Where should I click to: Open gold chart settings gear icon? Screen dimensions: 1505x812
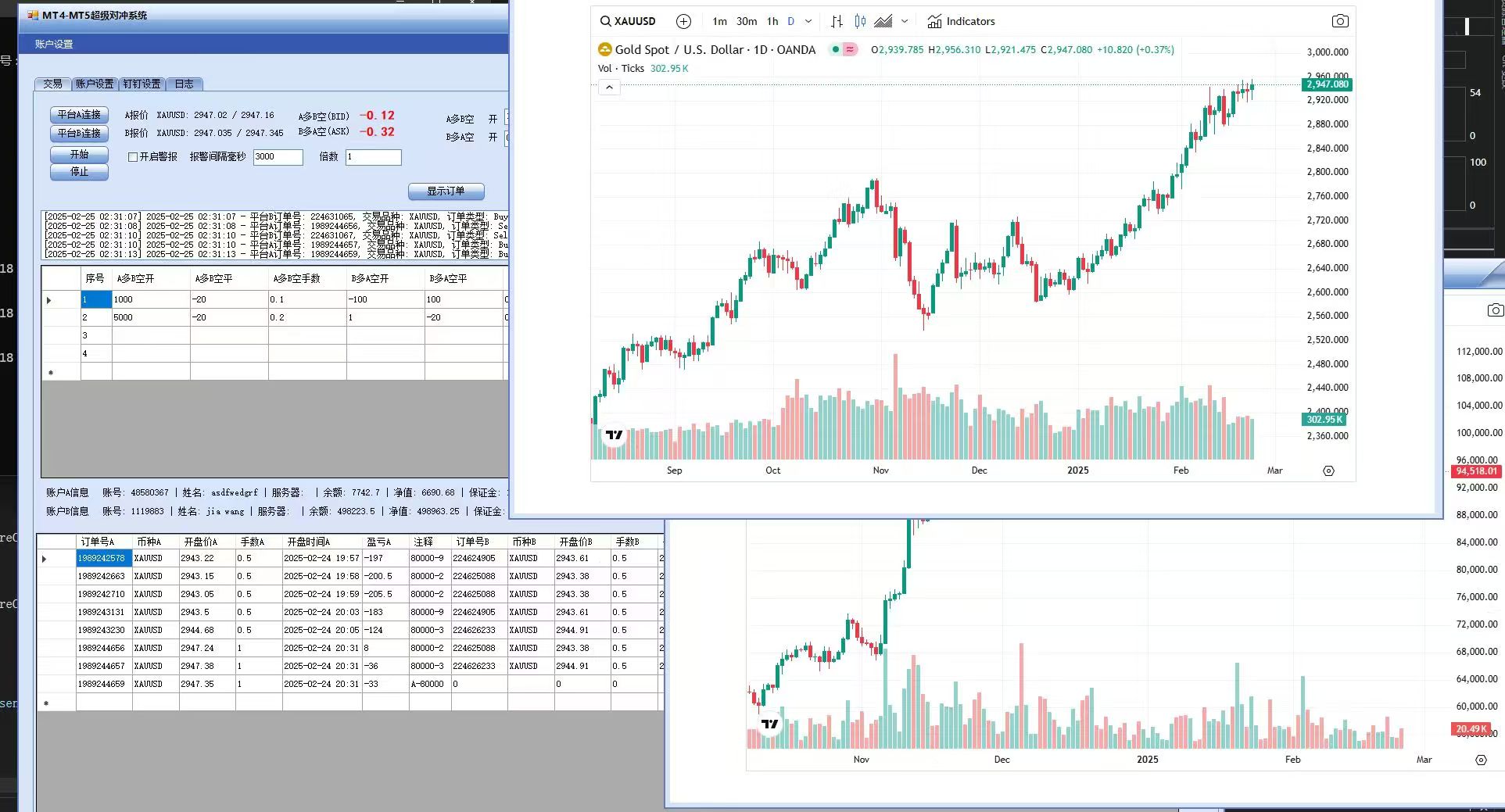click(1328, 470)
